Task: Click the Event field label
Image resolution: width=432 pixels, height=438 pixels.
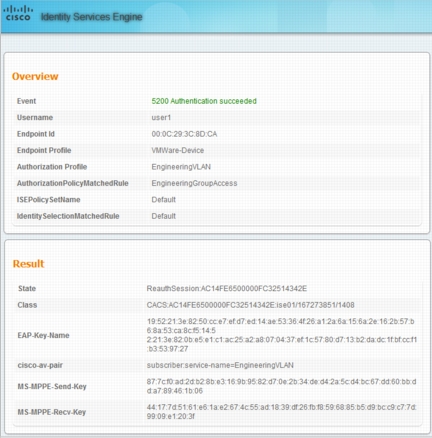Action: [26, 101]
